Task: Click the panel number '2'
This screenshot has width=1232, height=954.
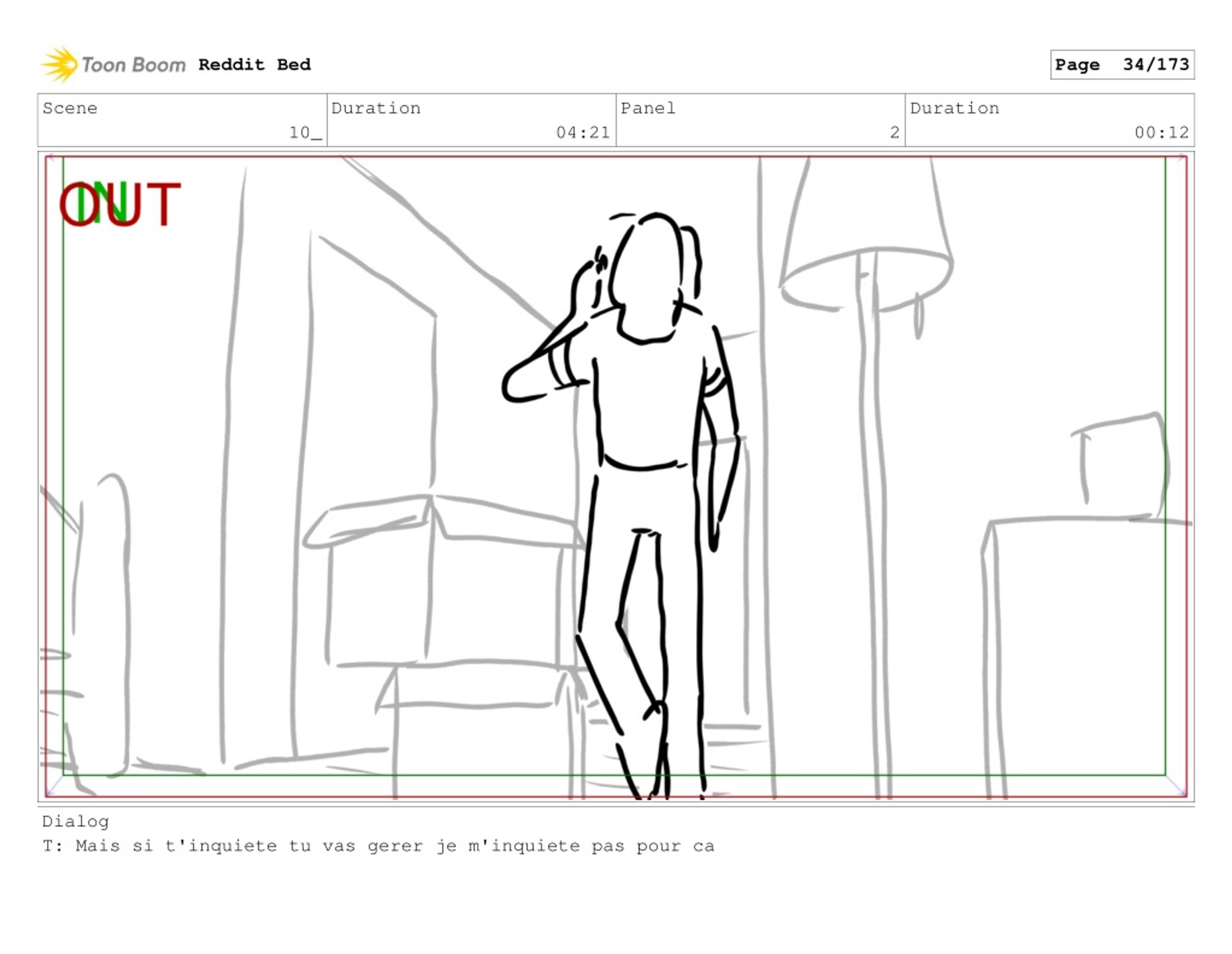Action: pos(895,132)
